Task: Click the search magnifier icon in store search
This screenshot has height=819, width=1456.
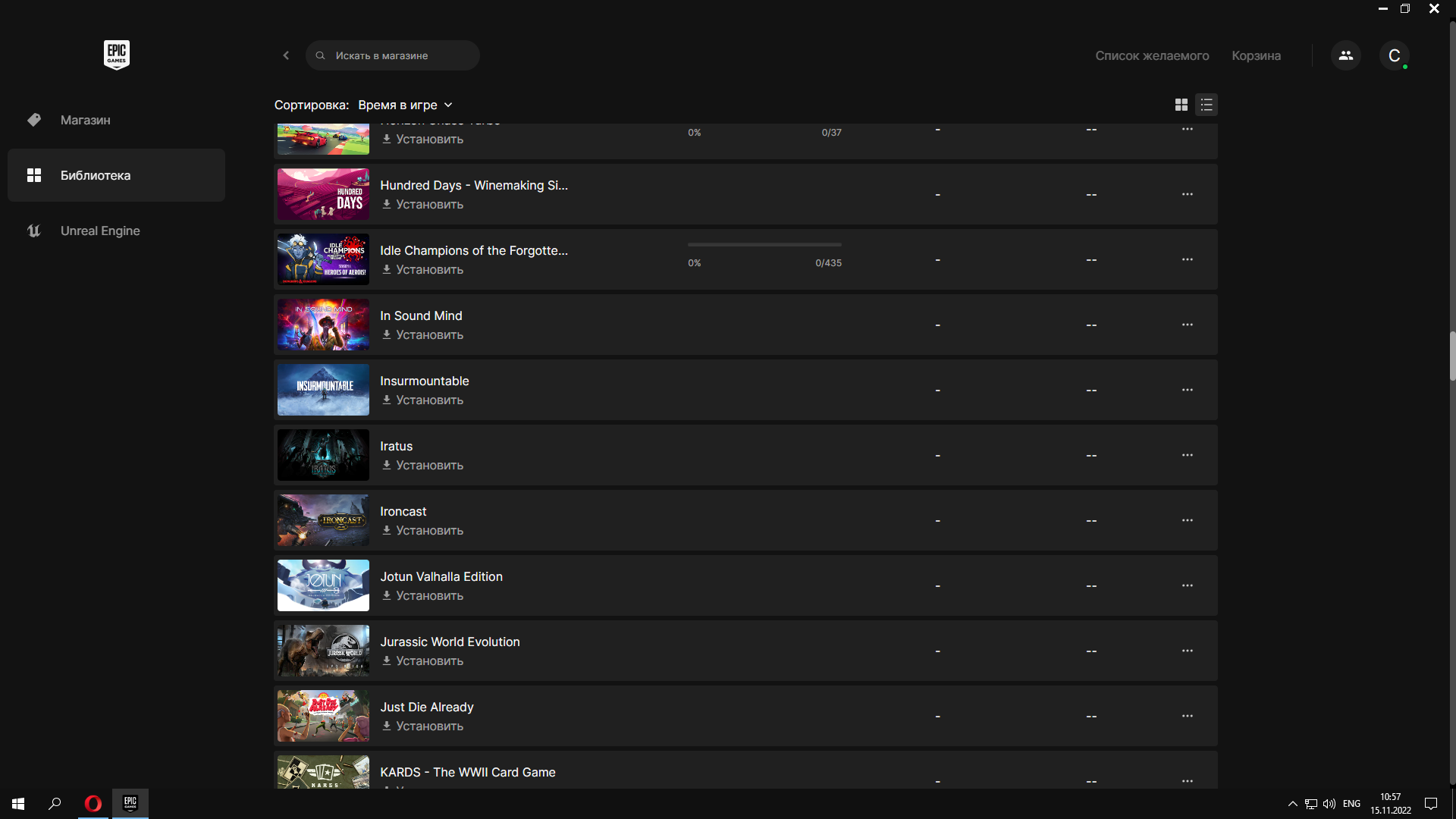Action: tap(321, 55)
